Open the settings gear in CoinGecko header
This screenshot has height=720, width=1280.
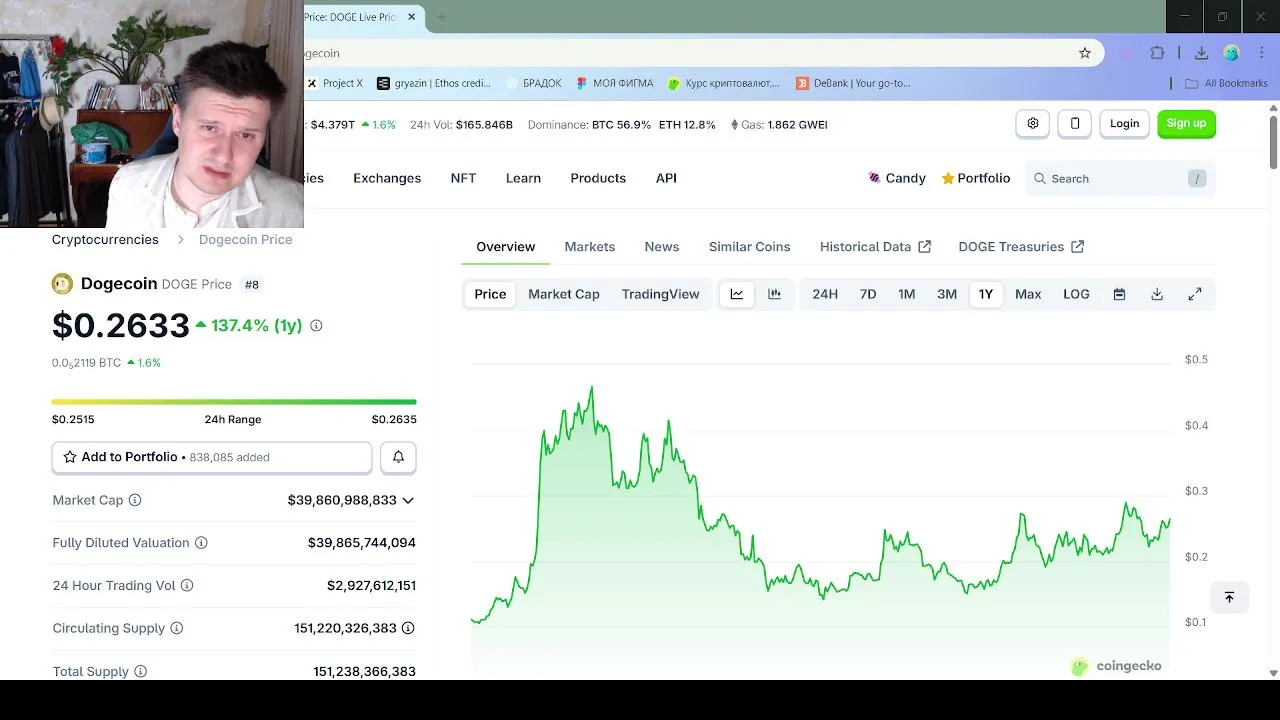[1033, 123]
